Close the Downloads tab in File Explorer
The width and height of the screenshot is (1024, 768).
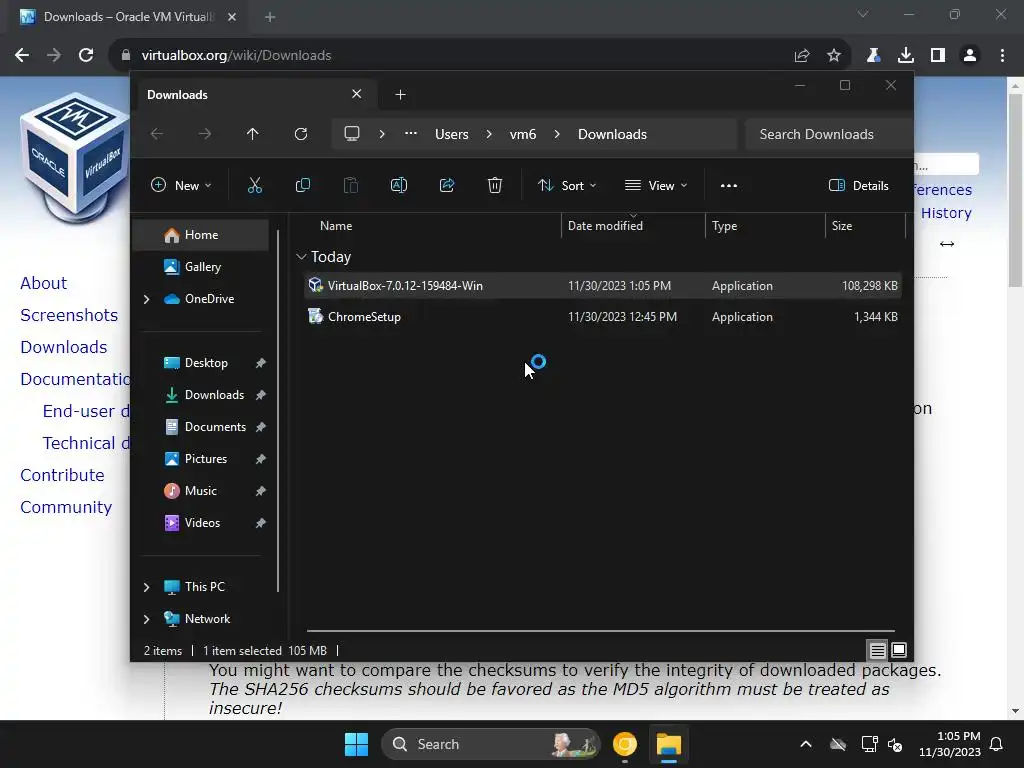point(357,94)
